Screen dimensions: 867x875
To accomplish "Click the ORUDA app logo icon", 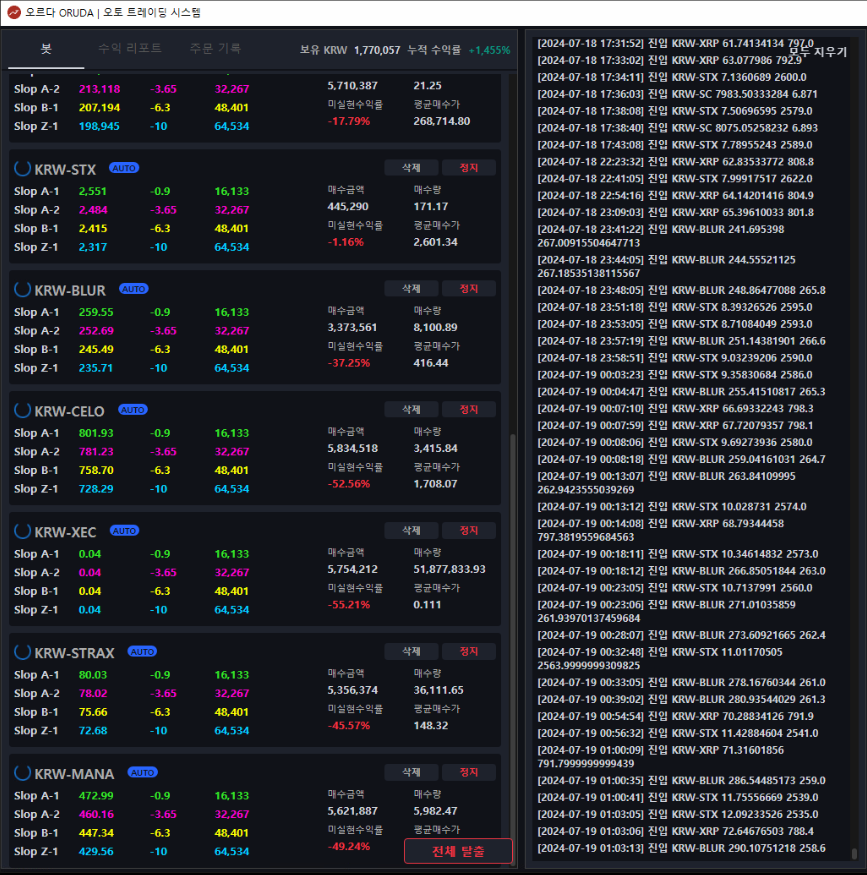I will pos(14,12).
